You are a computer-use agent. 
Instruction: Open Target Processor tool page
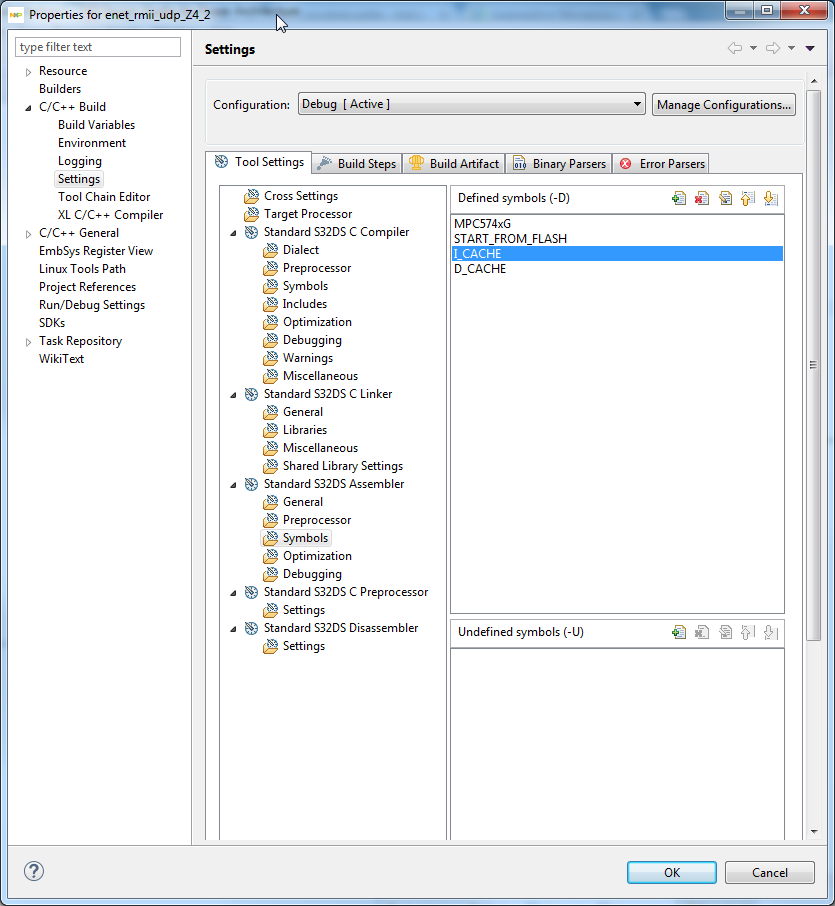pos(307,214)
